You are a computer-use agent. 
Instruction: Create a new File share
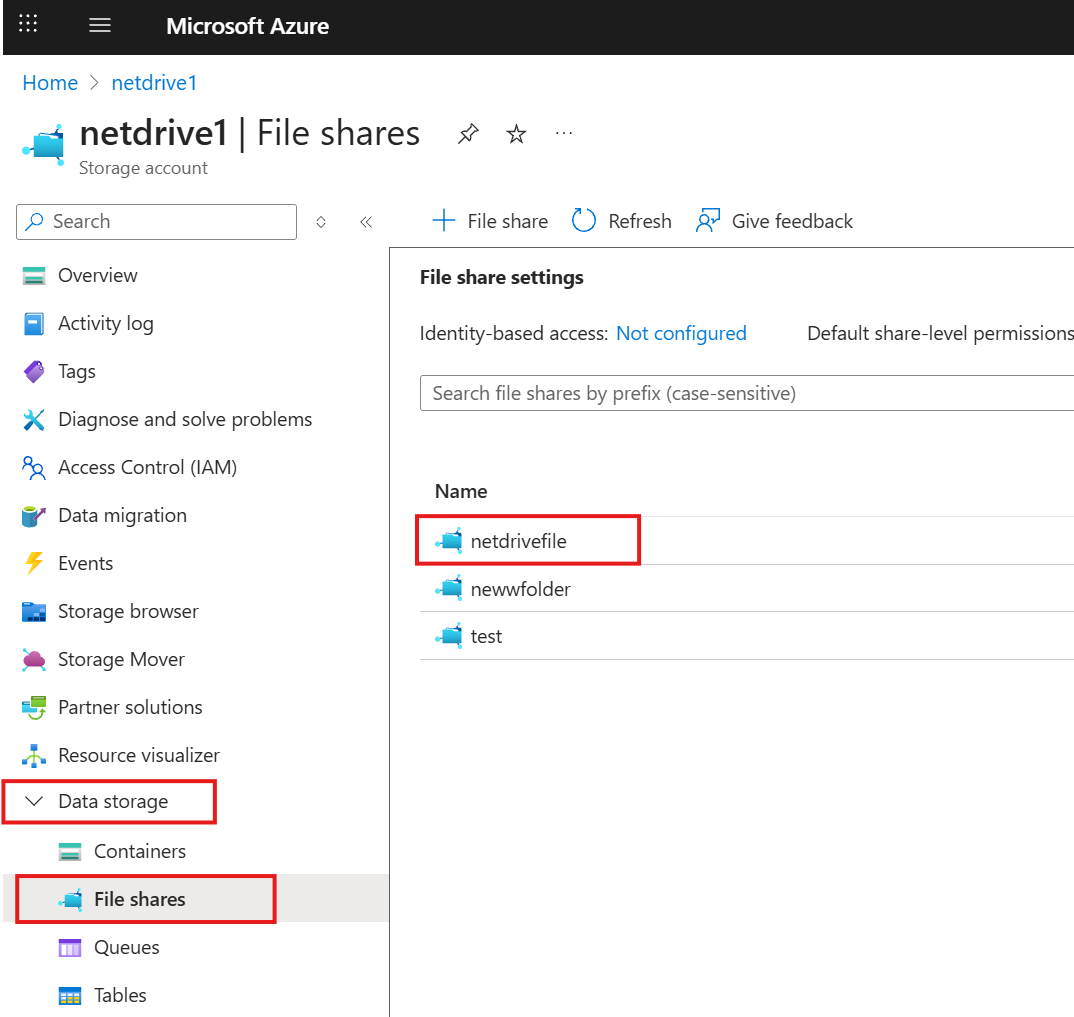(489, 220)
